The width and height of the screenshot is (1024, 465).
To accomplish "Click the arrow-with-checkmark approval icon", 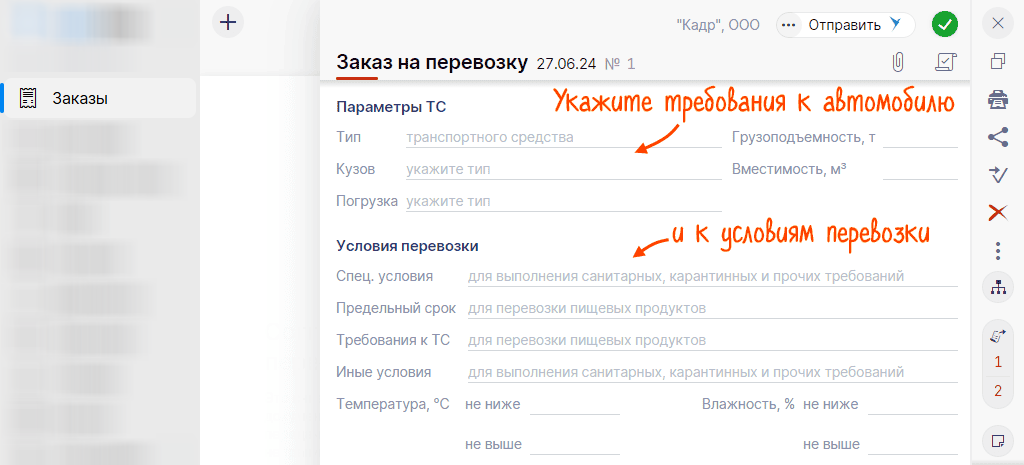I will coord(998,174).
